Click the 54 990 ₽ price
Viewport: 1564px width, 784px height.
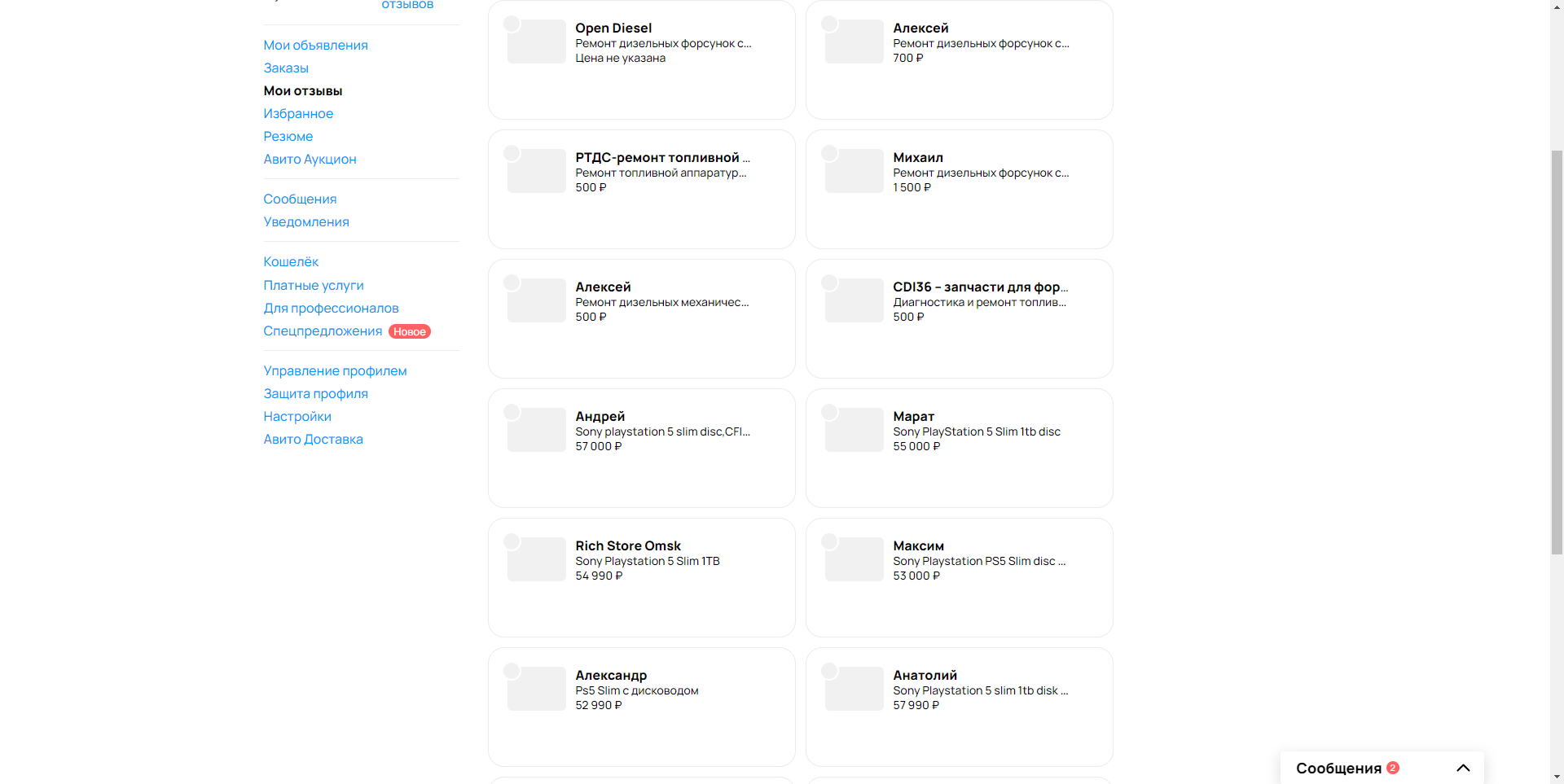point(599,576)
